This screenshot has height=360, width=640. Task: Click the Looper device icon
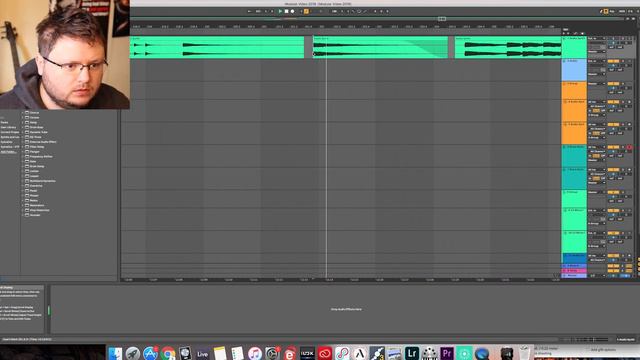pyautogui.click(x=27, y=176)
